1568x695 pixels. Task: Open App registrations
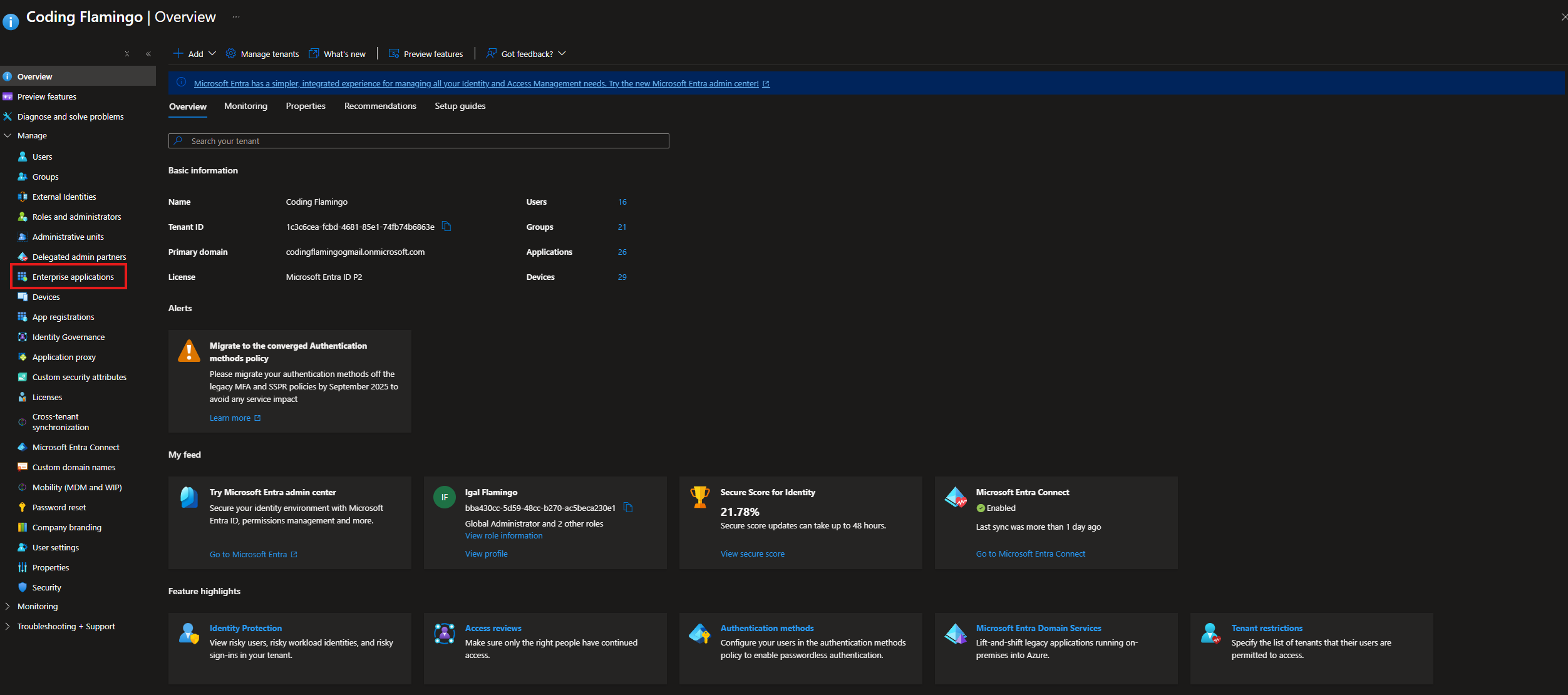tap(63, 317)
